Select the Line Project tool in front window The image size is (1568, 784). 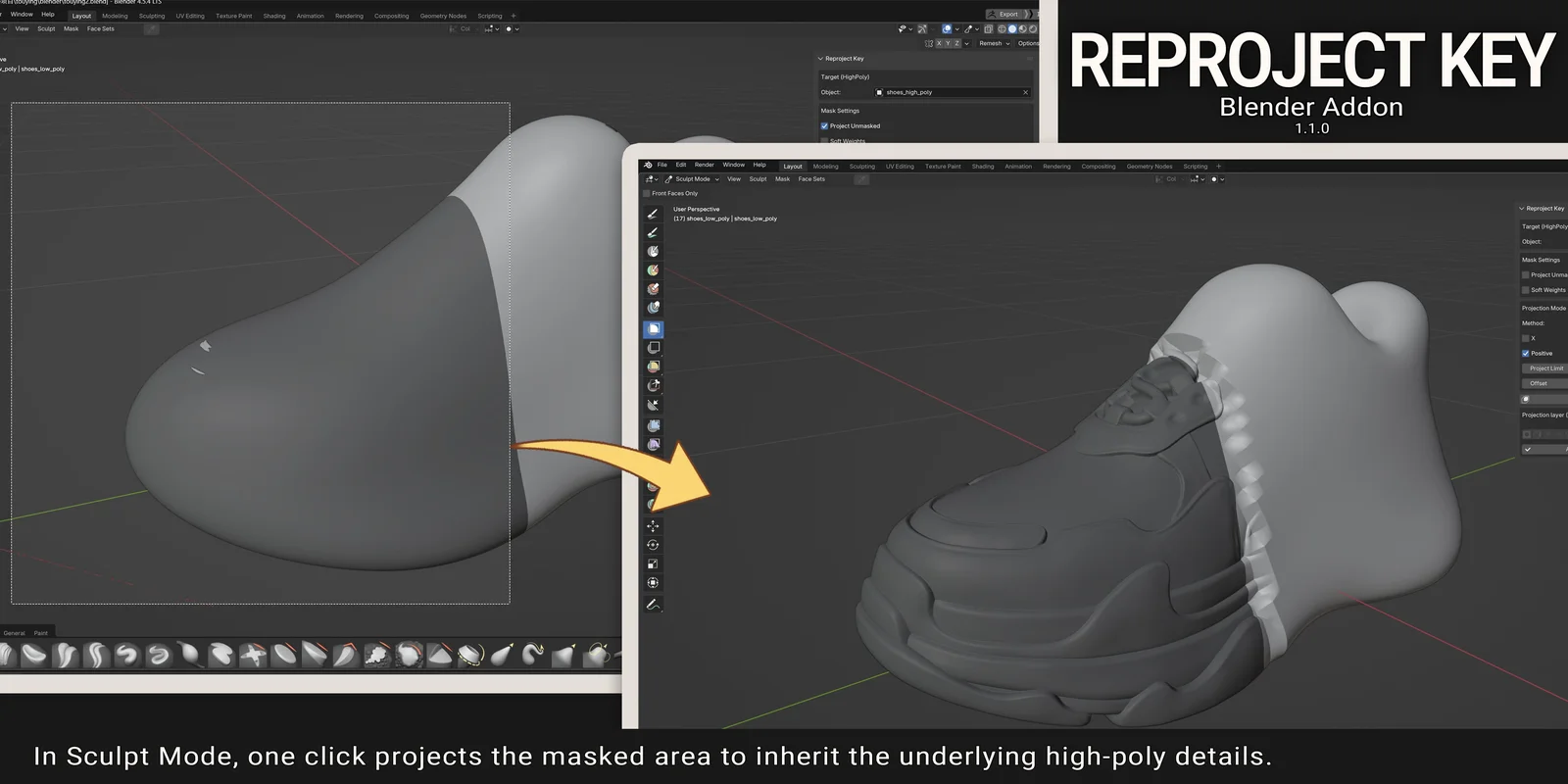654,404
